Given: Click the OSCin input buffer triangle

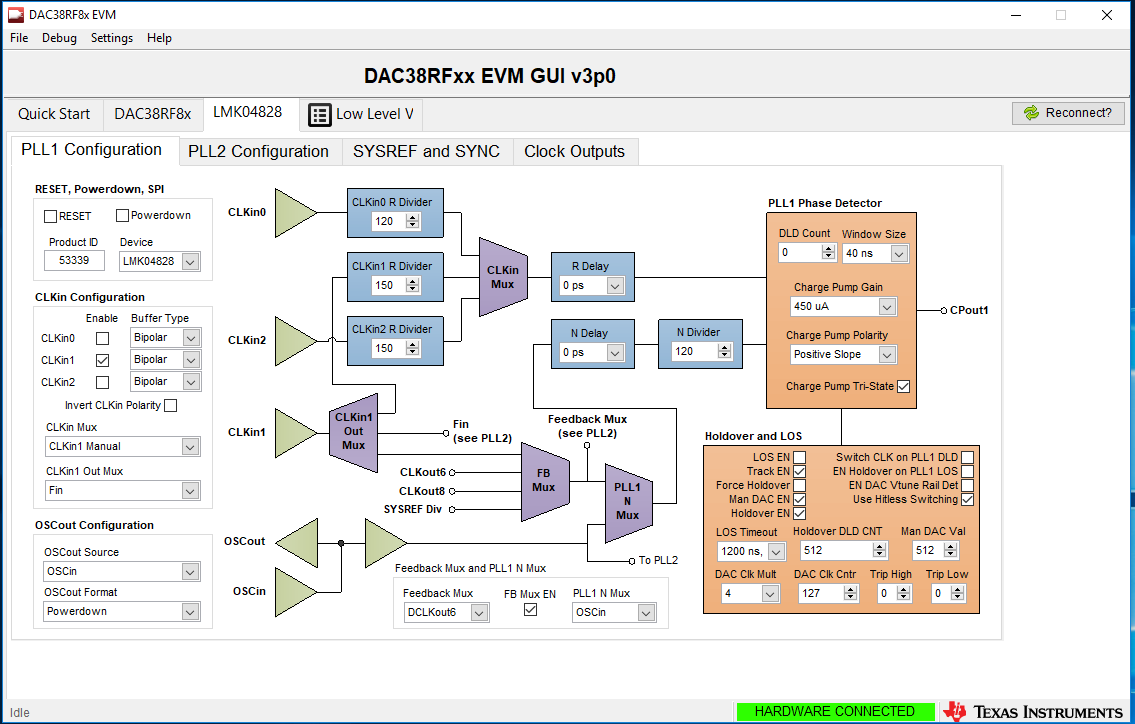Looking at the screenshot, I should pos(296,592).
